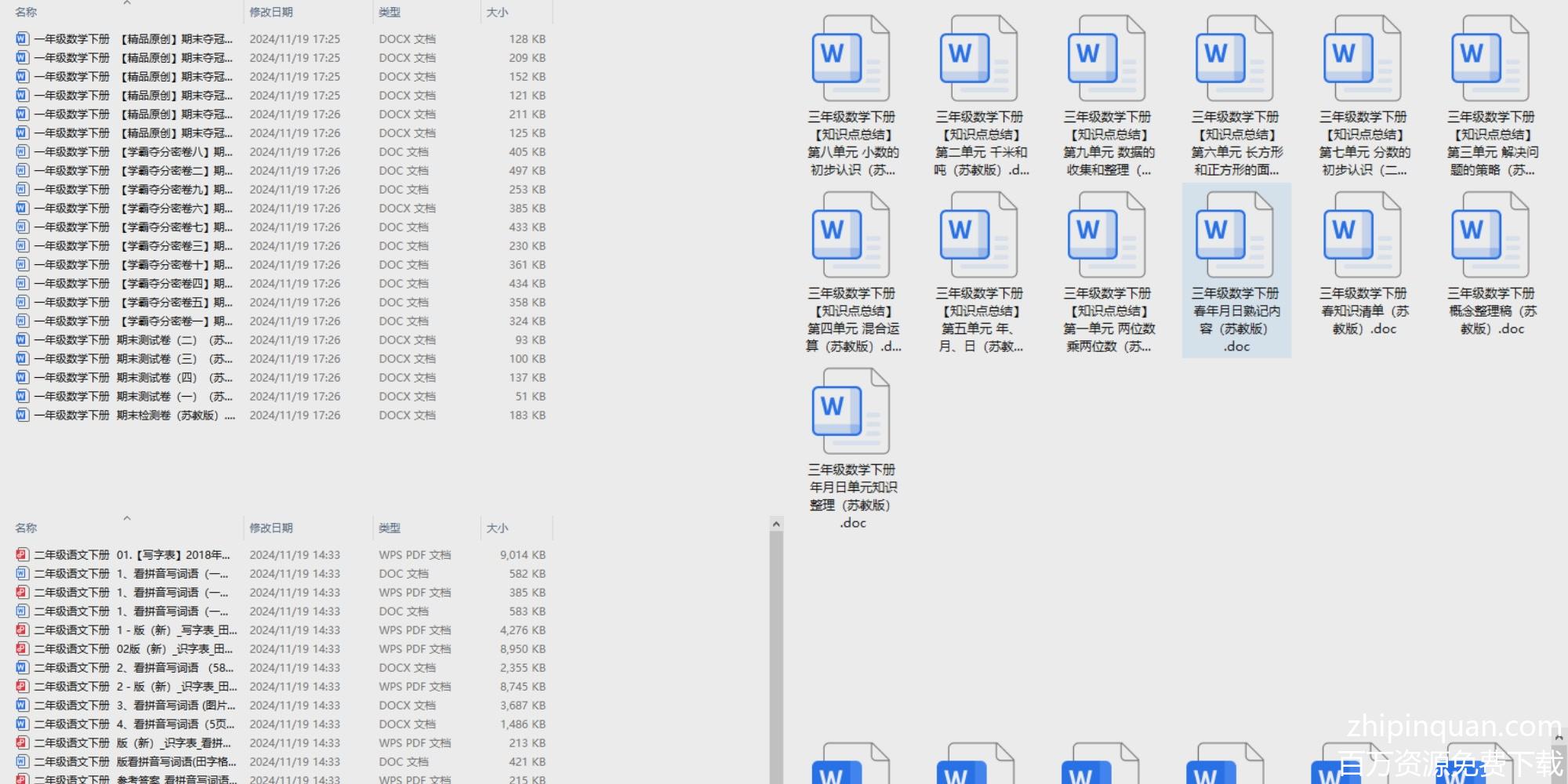This screenshot has height=784, width=1568.
Task: Toggle the sort arrow above 名称 in 二年级语文 list
Action: point(127,518)
